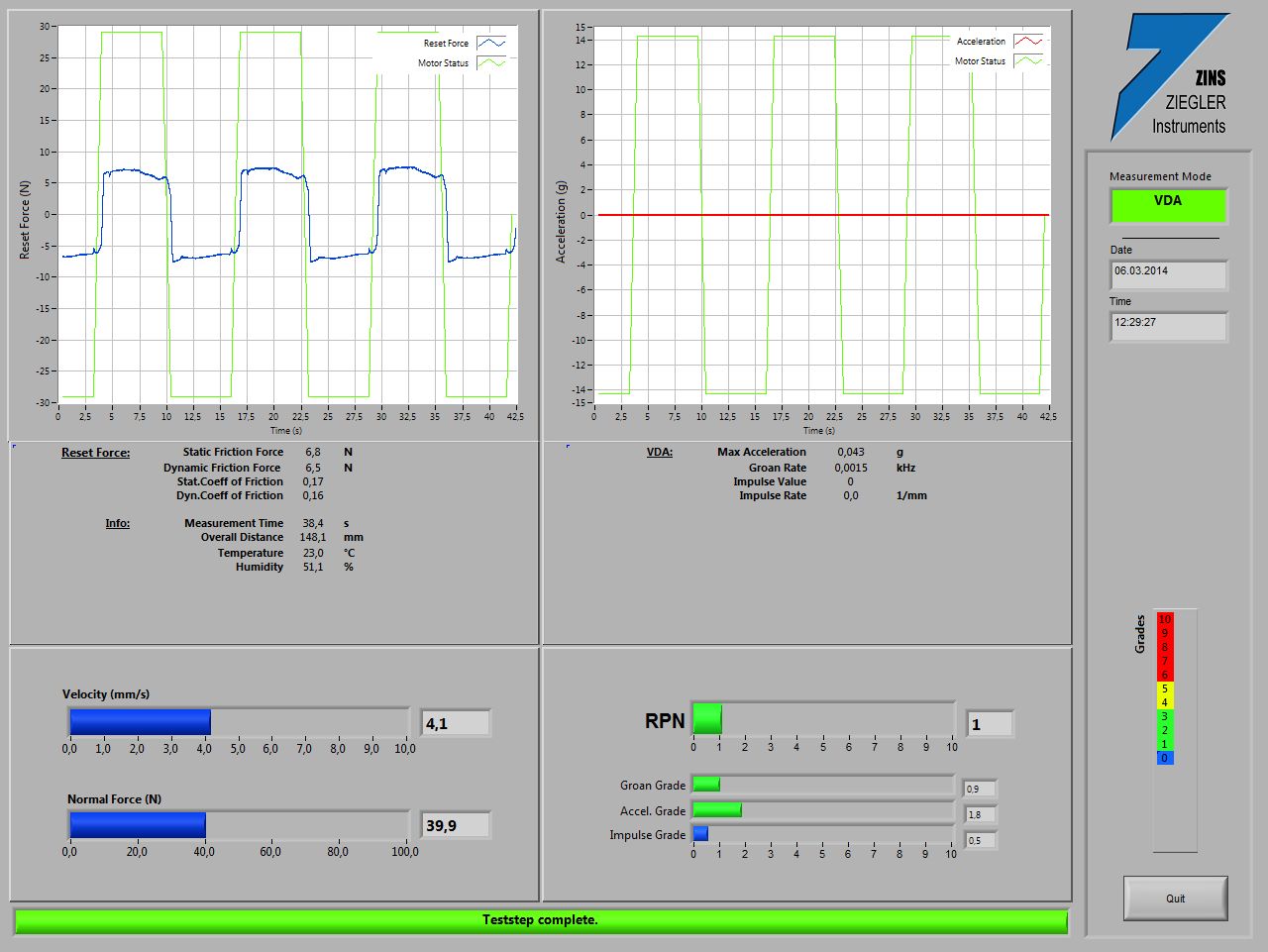Viewport: 1268px width, 952px height.
Task: Click the Impulse Grade bar
Action: (x=822, y=834)
